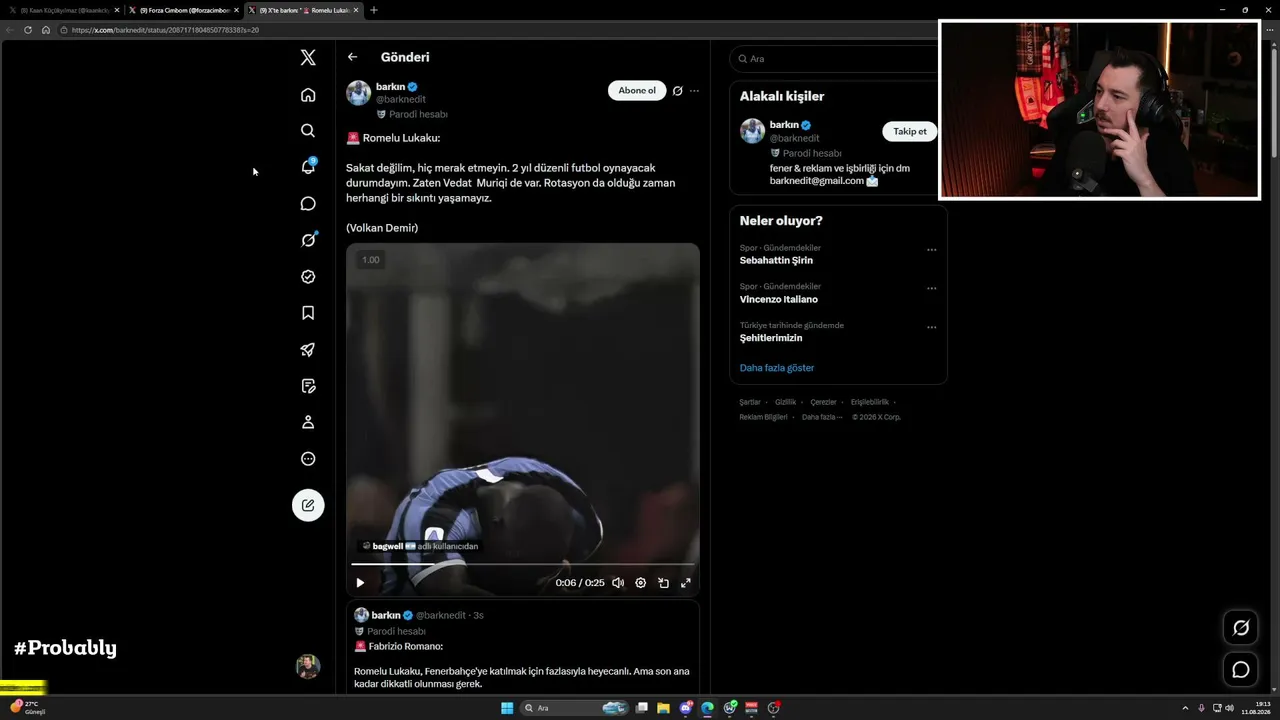The image size is (1280, 720).
Task: Click Abone ol button on post
Action: tap(637, 91)
